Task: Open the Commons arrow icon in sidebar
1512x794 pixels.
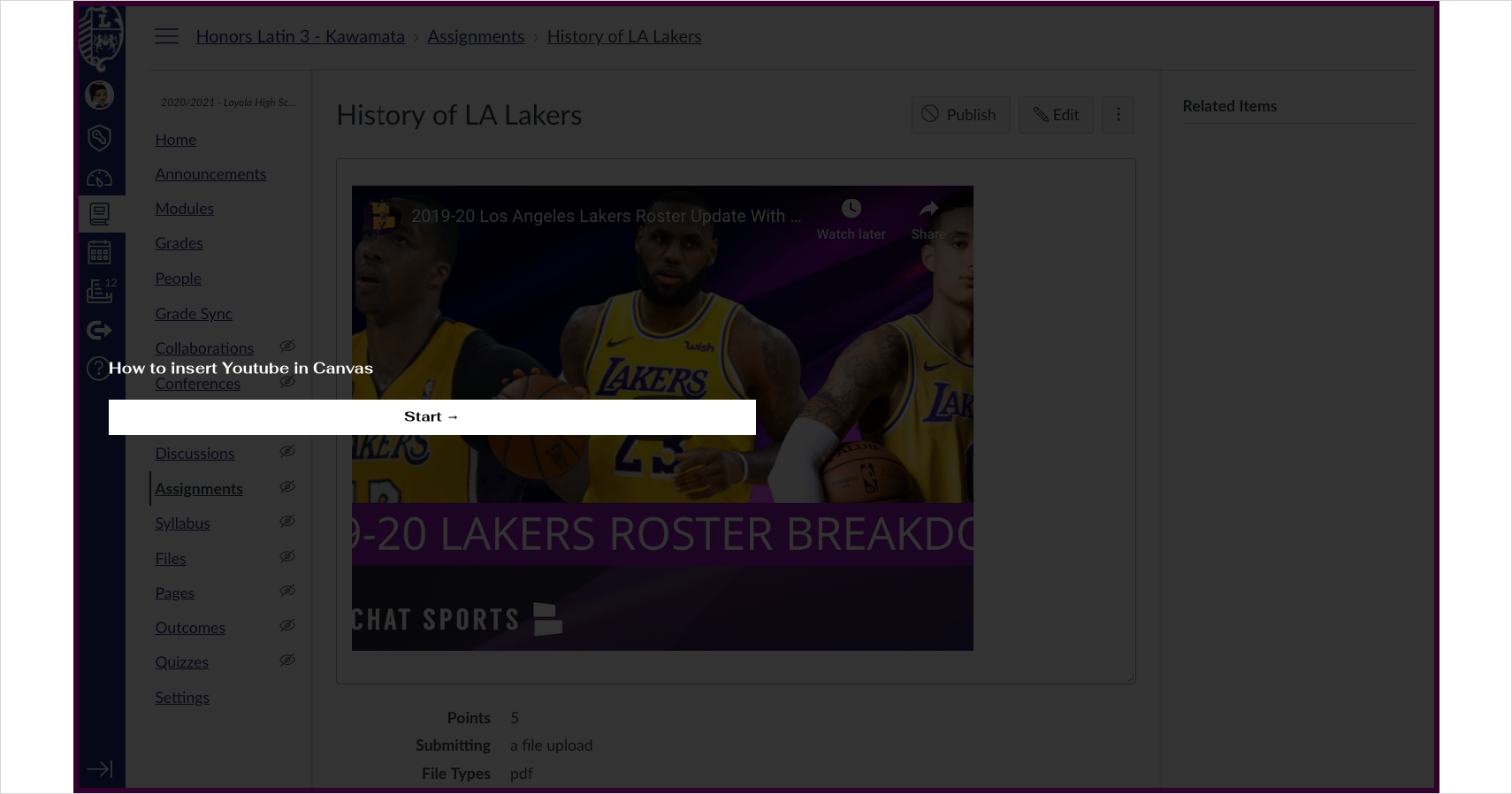Action: (x=99, y=330)
